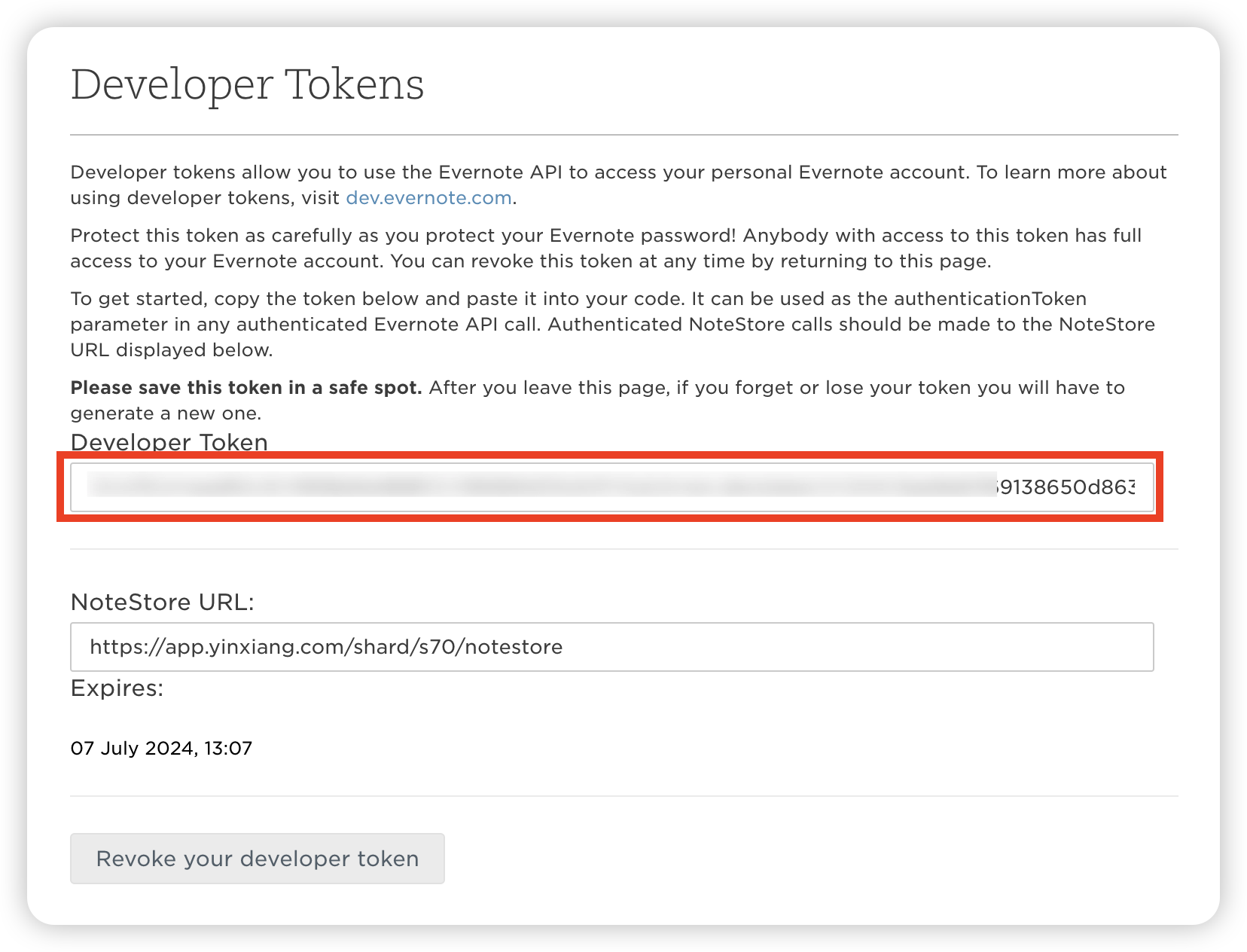Click the paragraph starting "To get started"

coord(611,325)
